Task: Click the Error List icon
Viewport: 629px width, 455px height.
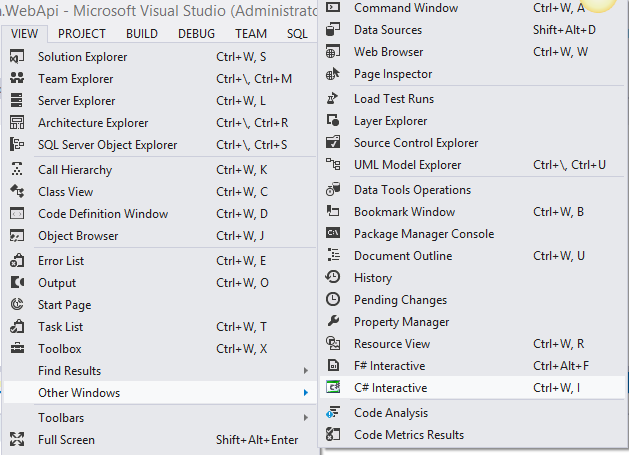Action: pyautogui.click(x=17, y=260)
